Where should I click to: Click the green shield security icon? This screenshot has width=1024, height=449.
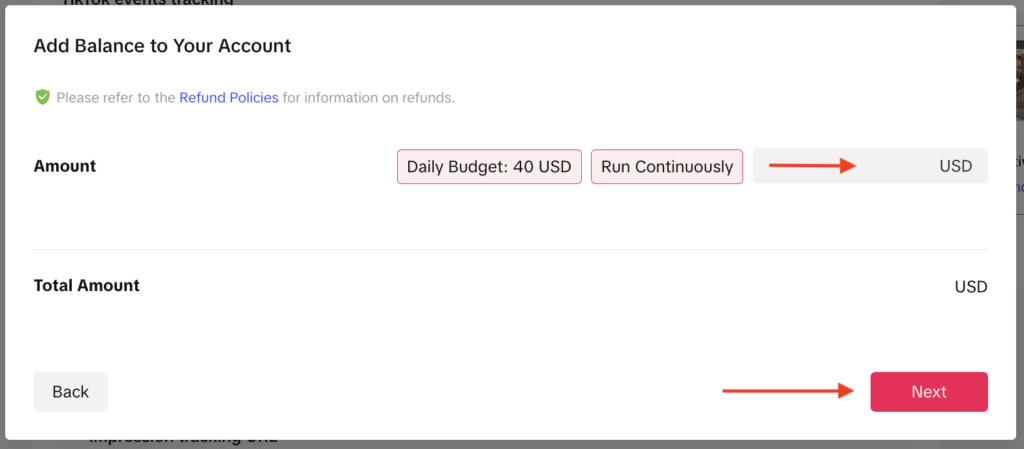point(42,97)
